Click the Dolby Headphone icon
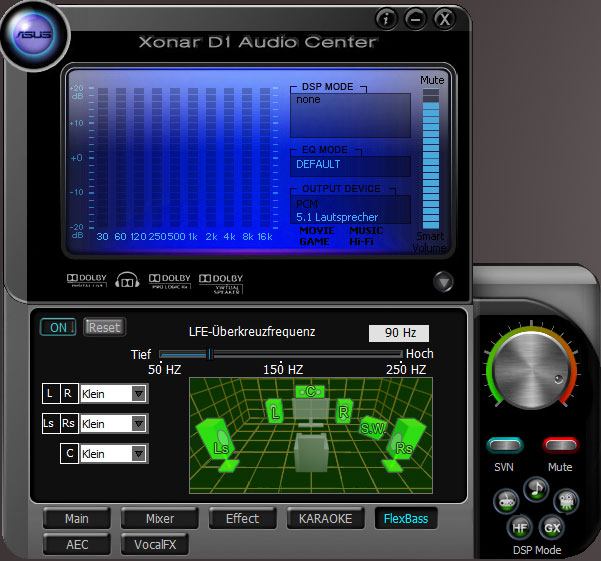The height and width of the screenshot is (561, 601). click(x=127, y=280)
